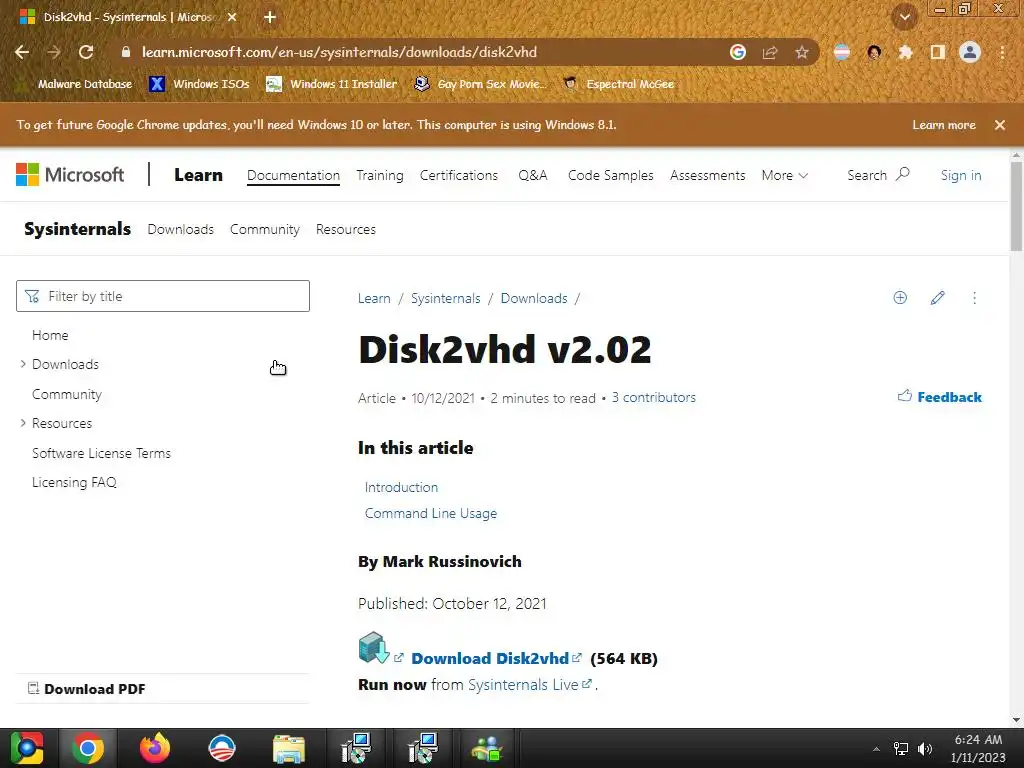Bookmark this page with the star icon
Viewport: 1024px width, 768px height.
tap(801, 52)
